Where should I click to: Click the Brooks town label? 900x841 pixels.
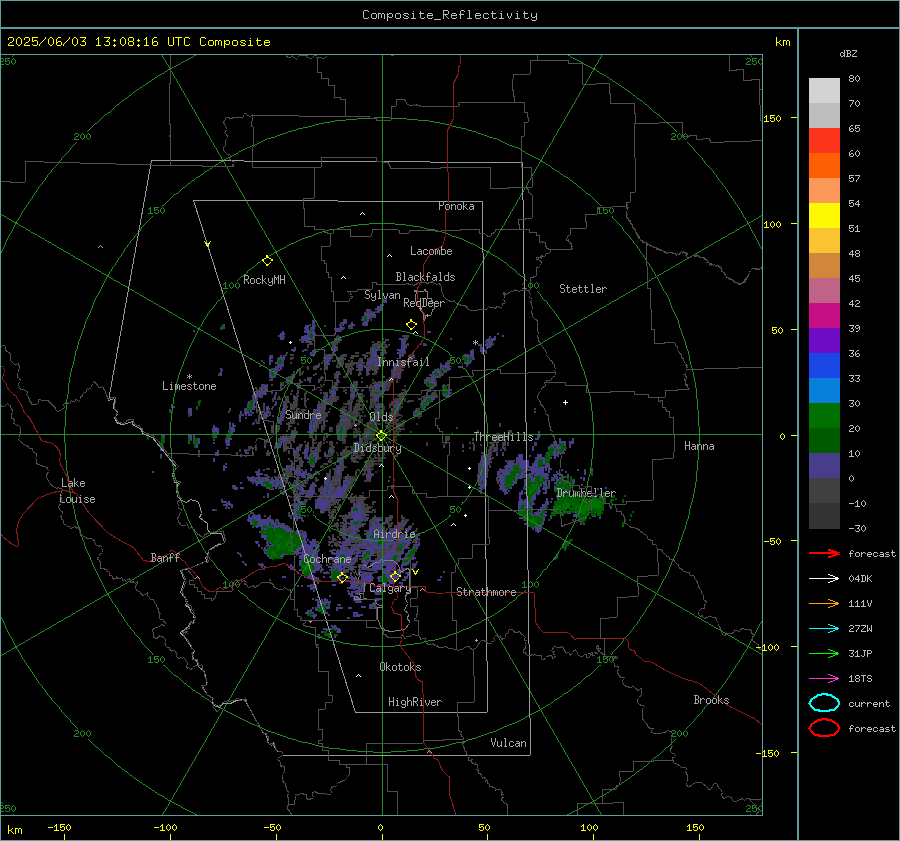coord(711,700)
